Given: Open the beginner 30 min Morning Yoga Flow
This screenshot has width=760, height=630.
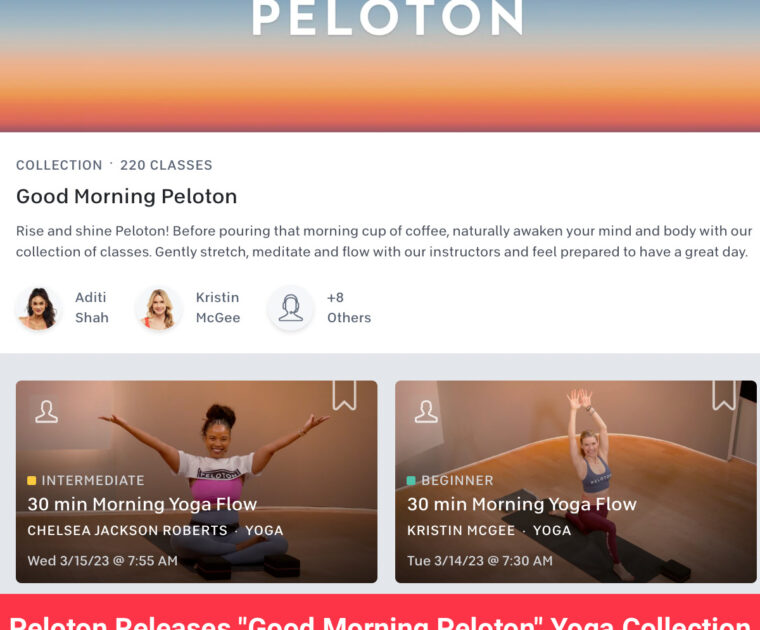Looking at the screenshot, I should tap(522, 504).
